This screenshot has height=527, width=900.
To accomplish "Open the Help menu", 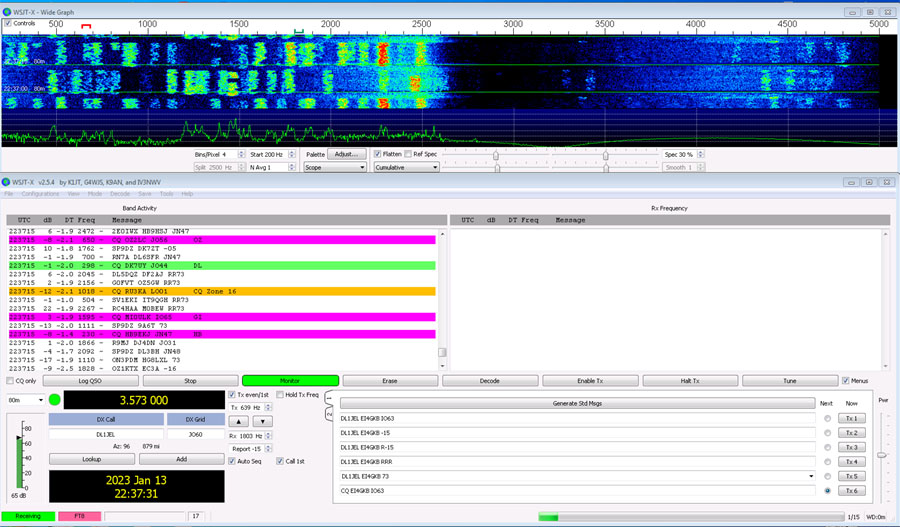I will (x=187, y=194).
